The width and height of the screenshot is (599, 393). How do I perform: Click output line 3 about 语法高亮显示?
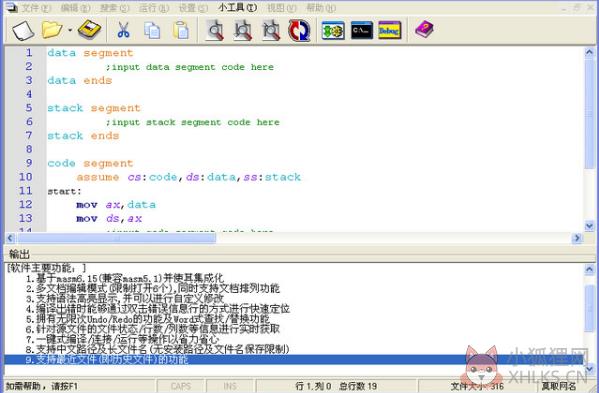[x=125, y=298]
